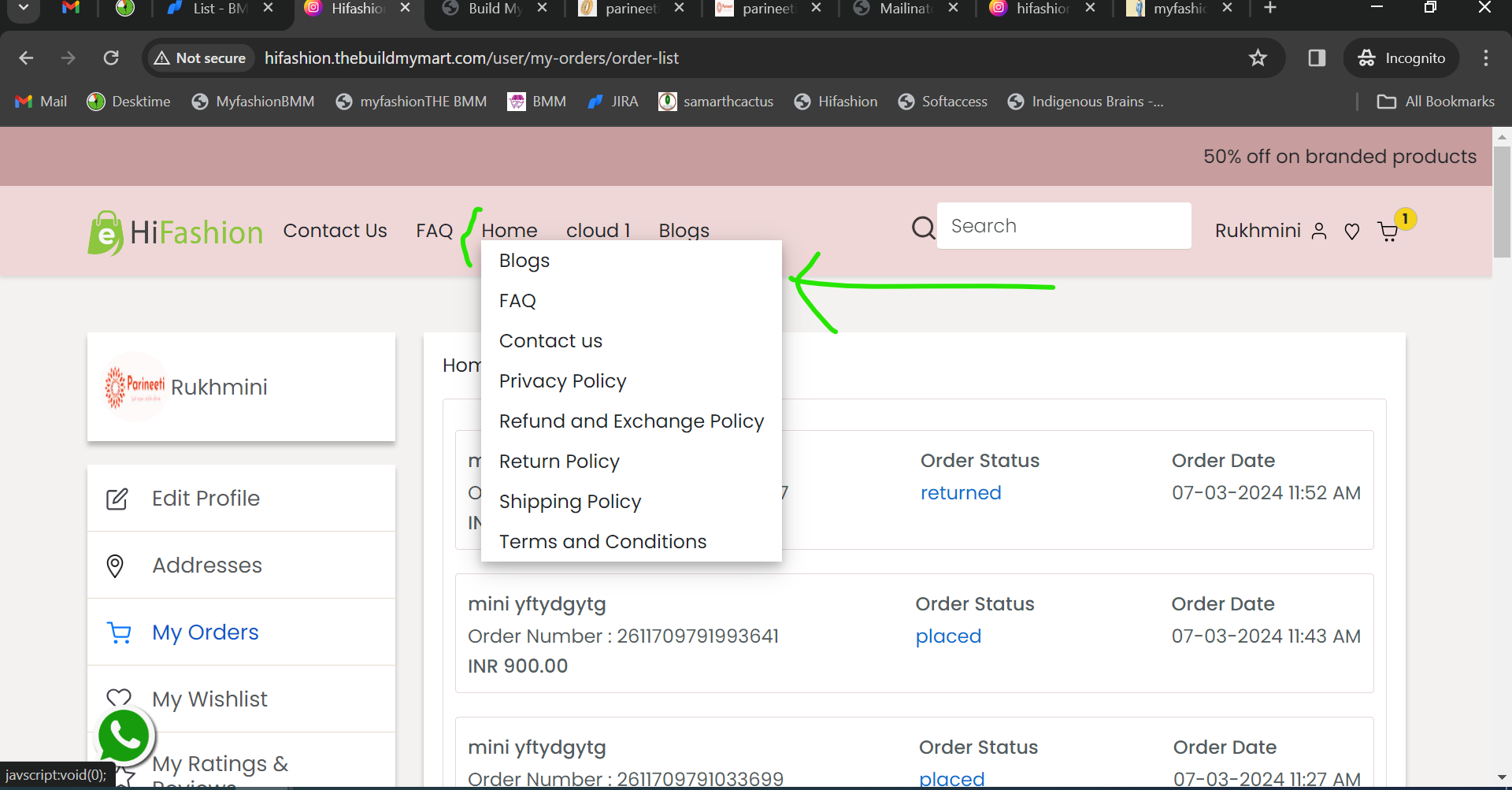
Task: Open the JIRA bookmark
Action: pos(613,102)
